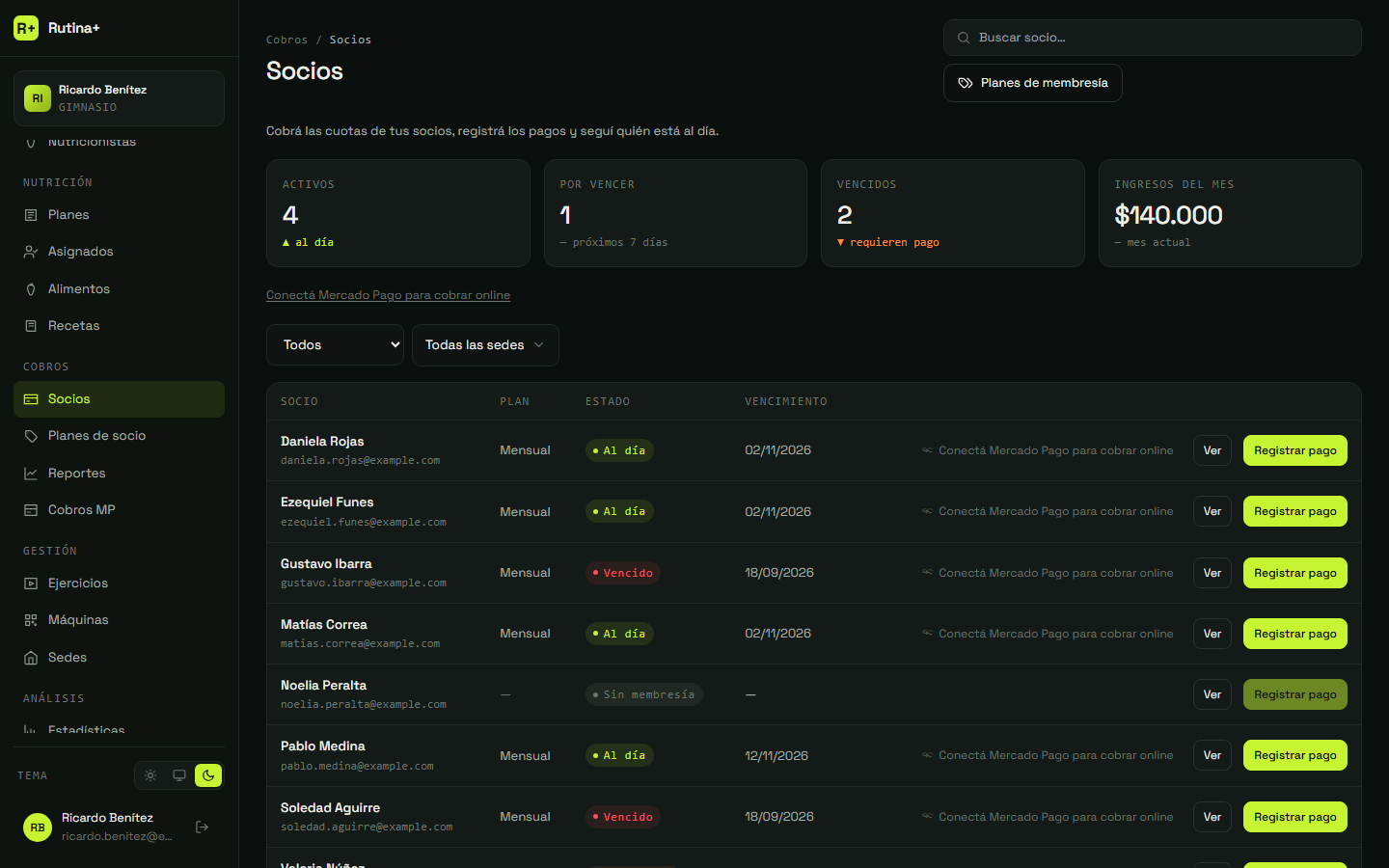Click the Sin membresía status badge
This screenshot has width=1389, height=868.
[643, 694]
